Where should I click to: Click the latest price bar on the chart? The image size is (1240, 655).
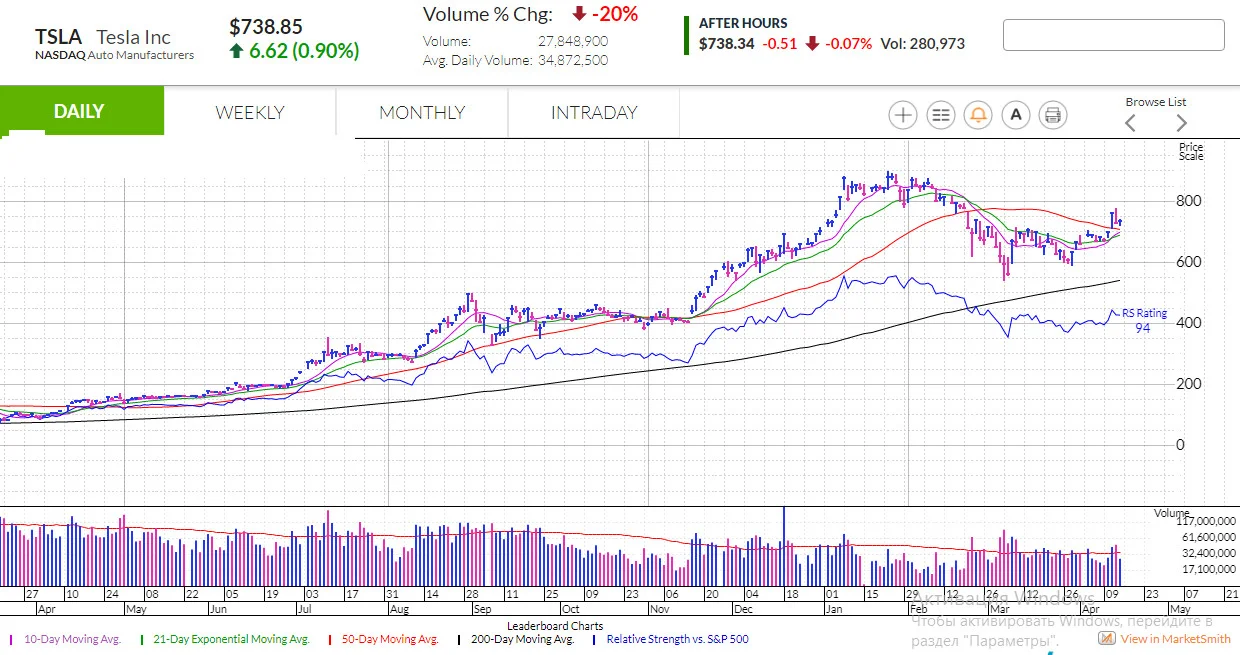click(1119, 223)
